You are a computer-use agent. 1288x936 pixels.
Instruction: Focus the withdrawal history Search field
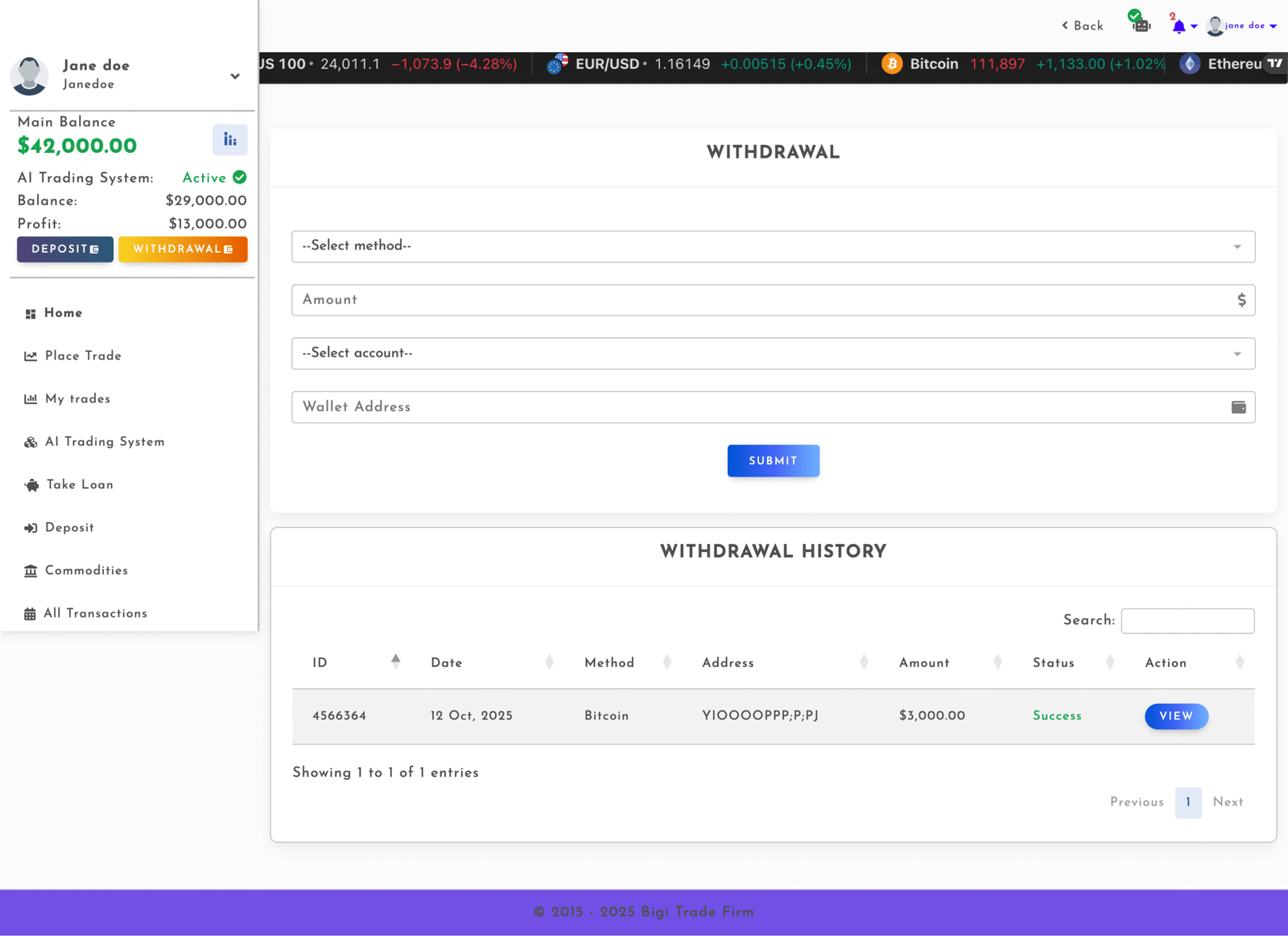click(1187, 621)
